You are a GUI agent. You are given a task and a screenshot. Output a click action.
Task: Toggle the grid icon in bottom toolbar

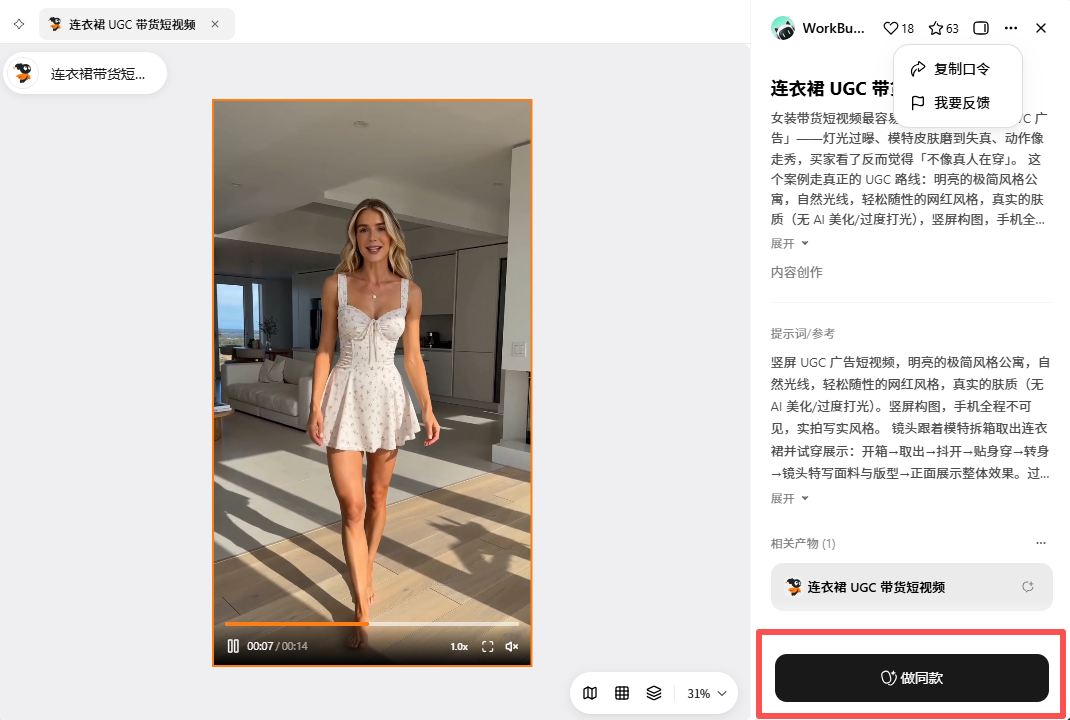tap(622, 693)
